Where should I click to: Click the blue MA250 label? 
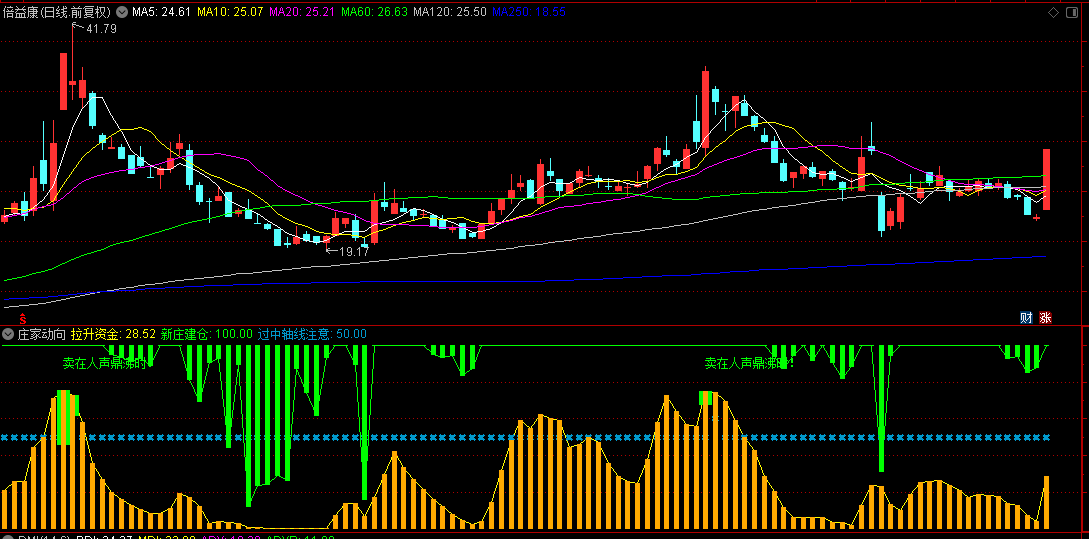(x=528, y=12)
